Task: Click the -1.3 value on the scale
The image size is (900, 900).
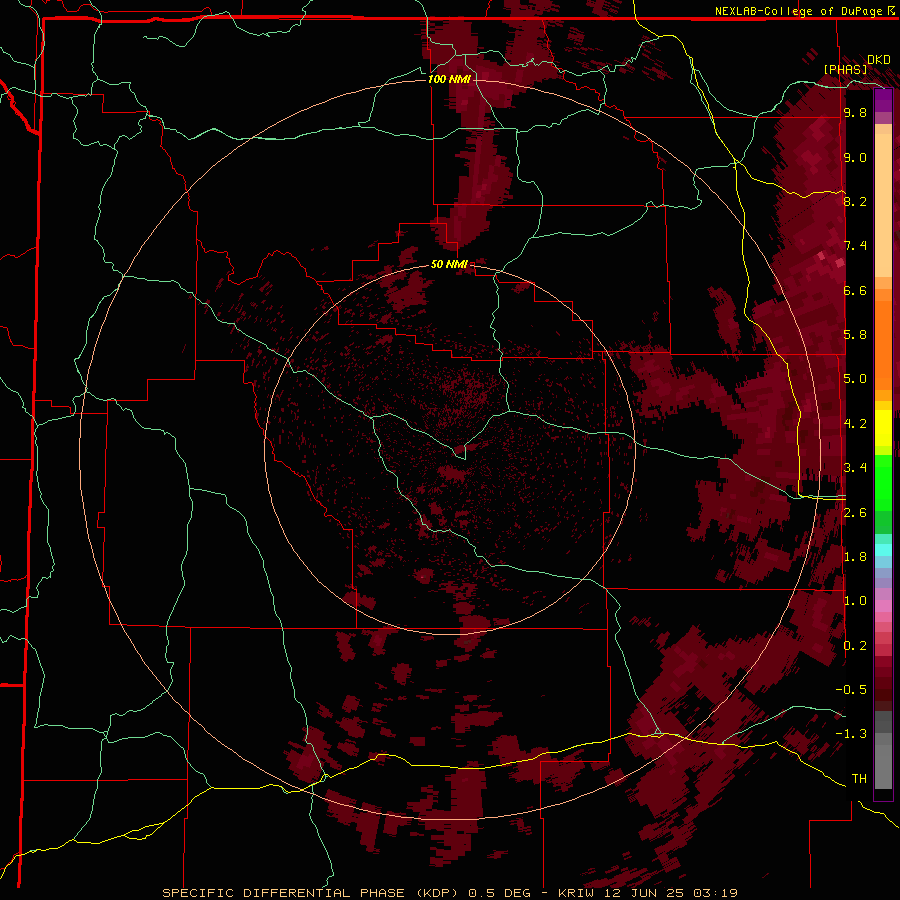Action: tap(851, 734)
